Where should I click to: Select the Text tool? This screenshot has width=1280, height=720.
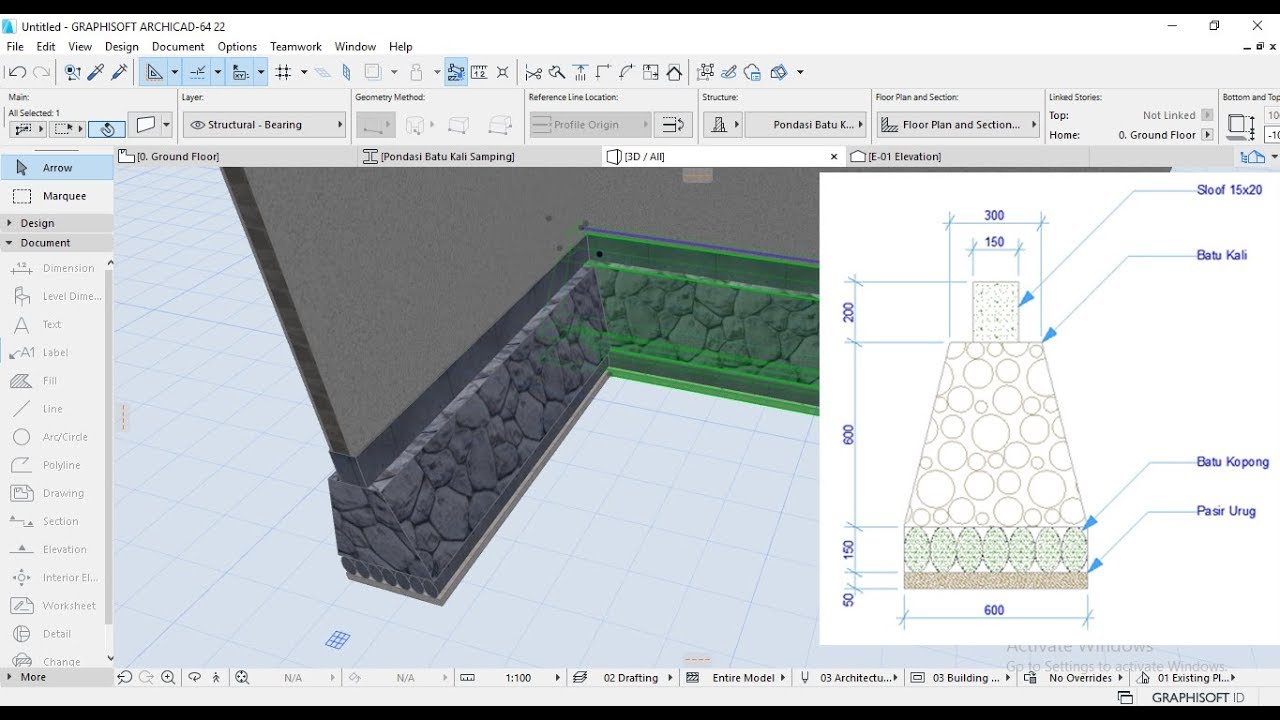[54, 324]
